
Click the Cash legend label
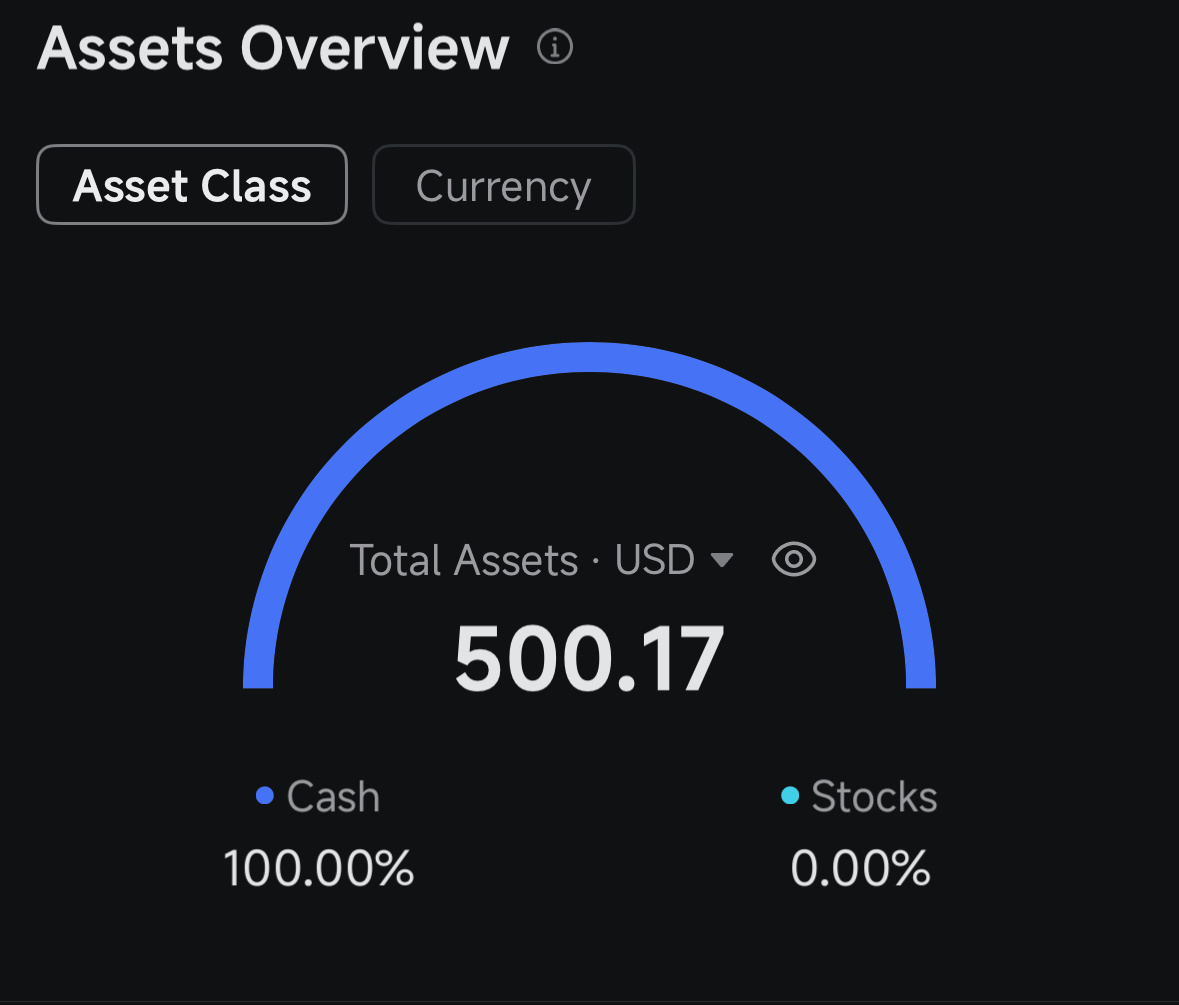(x=333, y=797)
